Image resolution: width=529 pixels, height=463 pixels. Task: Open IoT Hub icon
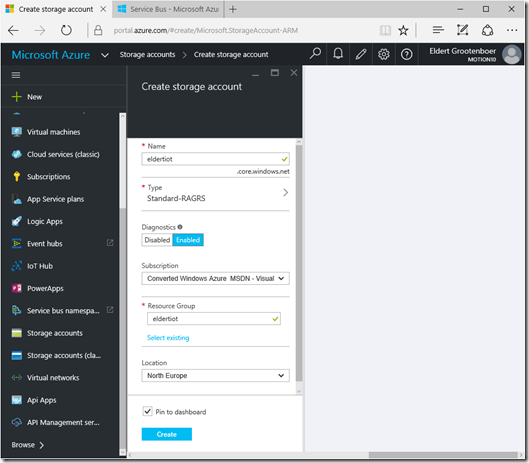tap(17, 266)
